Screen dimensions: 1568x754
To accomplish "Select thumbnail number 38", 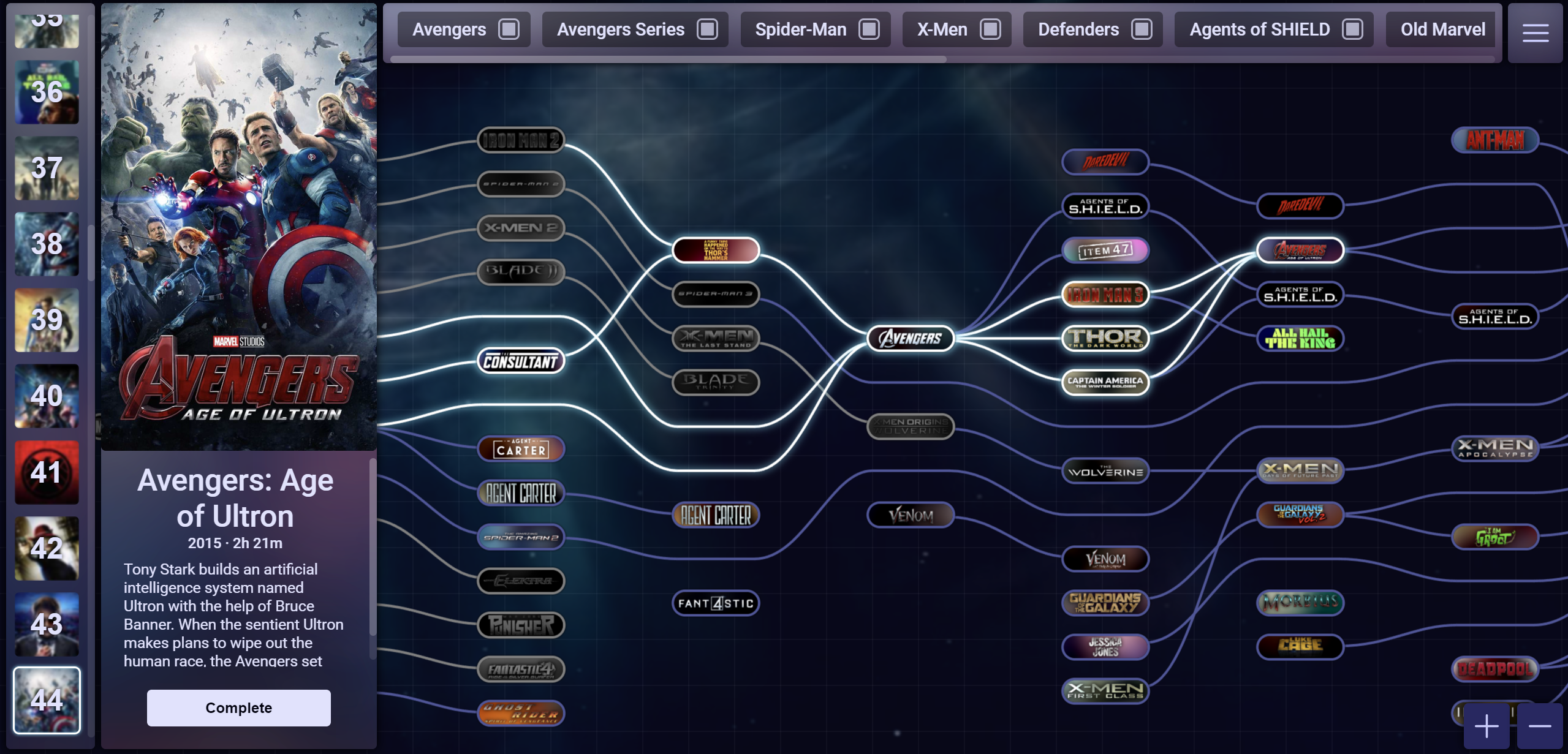I will 47,244.
